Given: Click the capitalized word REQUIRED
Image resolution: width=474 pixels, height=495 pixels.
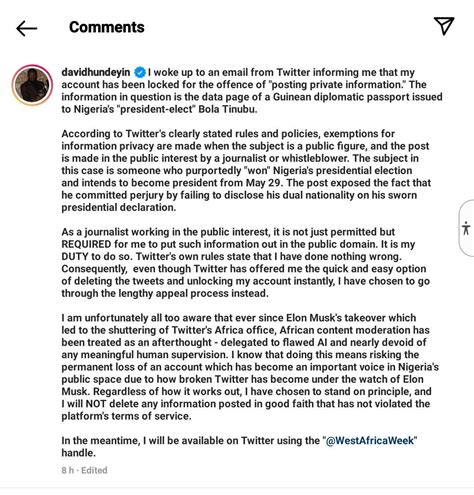Looking at the screenshot, I should [86, 244].
